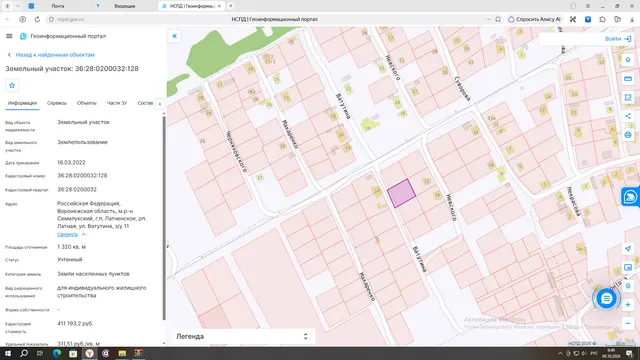Open Yandex Browser from the taskbar
This screenshot has height=360, width=640.
(x=89, y=353)
